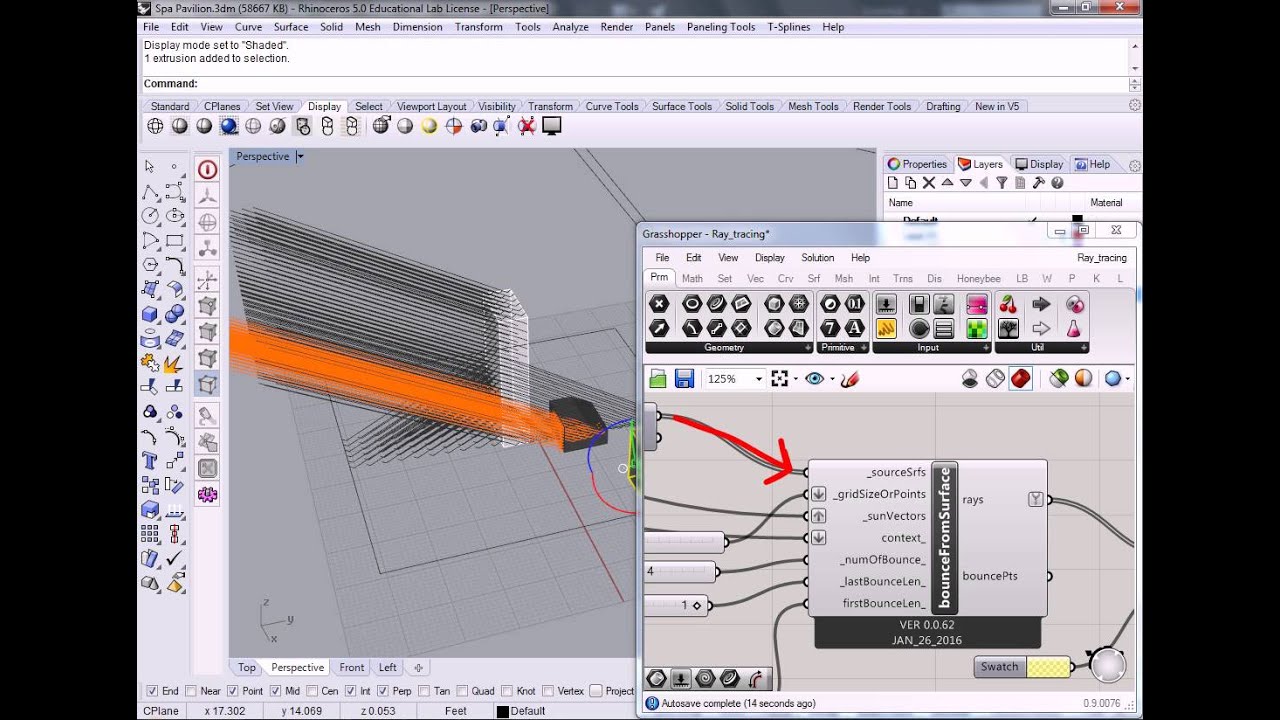
Task: Click the Ray_tracing document name button
Action: point(1102,258)
